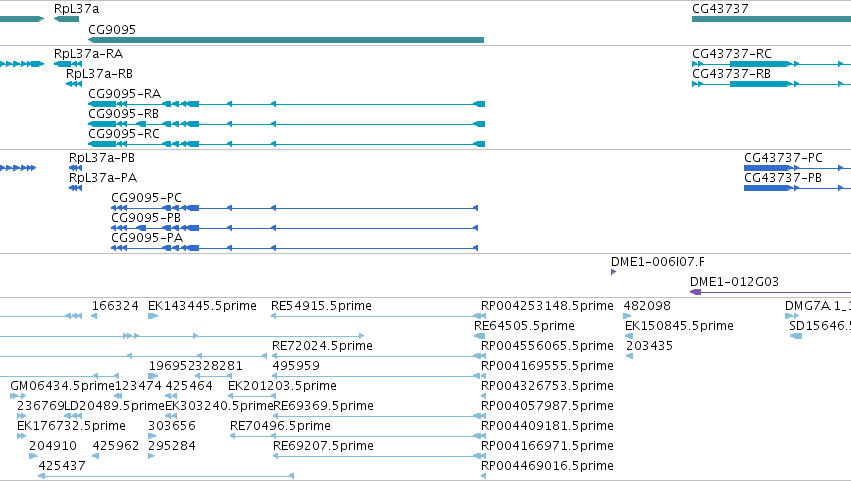851x481 pixels.
Task: Select the CG43737-RB transcript label
Action: click(x=731, y=74)
